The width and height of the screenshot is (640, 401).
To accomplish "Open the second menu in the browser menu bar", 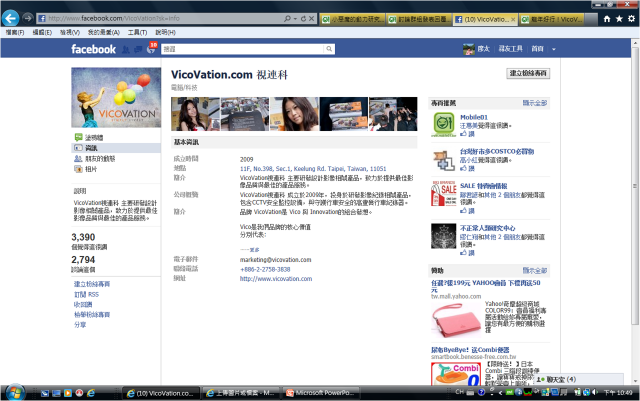I will click(42, 32).
